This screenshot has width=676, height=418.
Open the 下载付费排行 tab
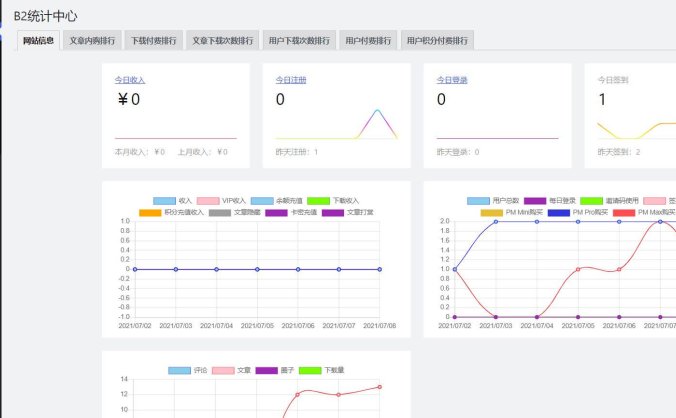tap(154, 41)
